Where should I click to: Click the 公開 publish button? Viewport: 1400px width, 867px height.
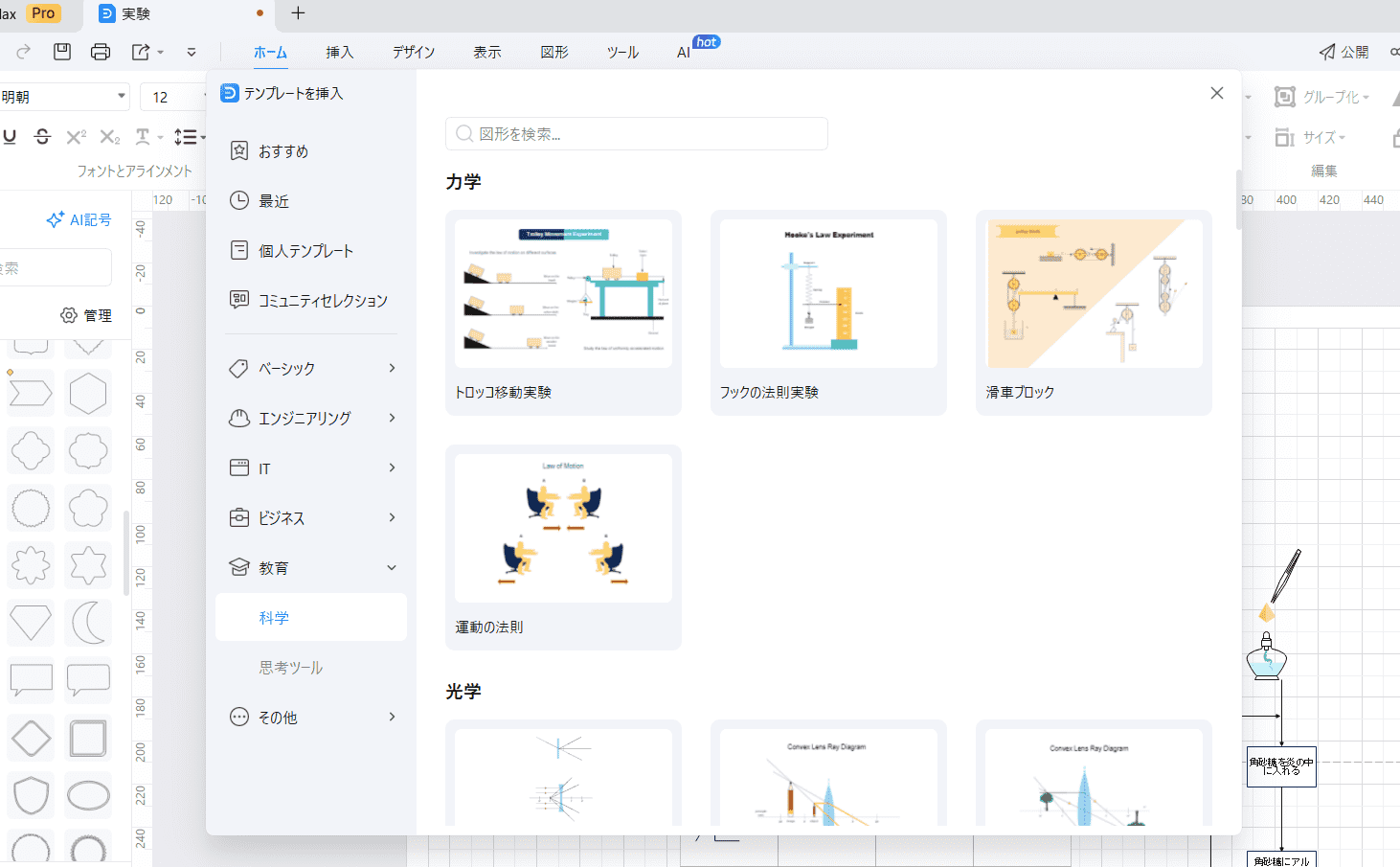pyautogui.click(x=1344, y=52)
